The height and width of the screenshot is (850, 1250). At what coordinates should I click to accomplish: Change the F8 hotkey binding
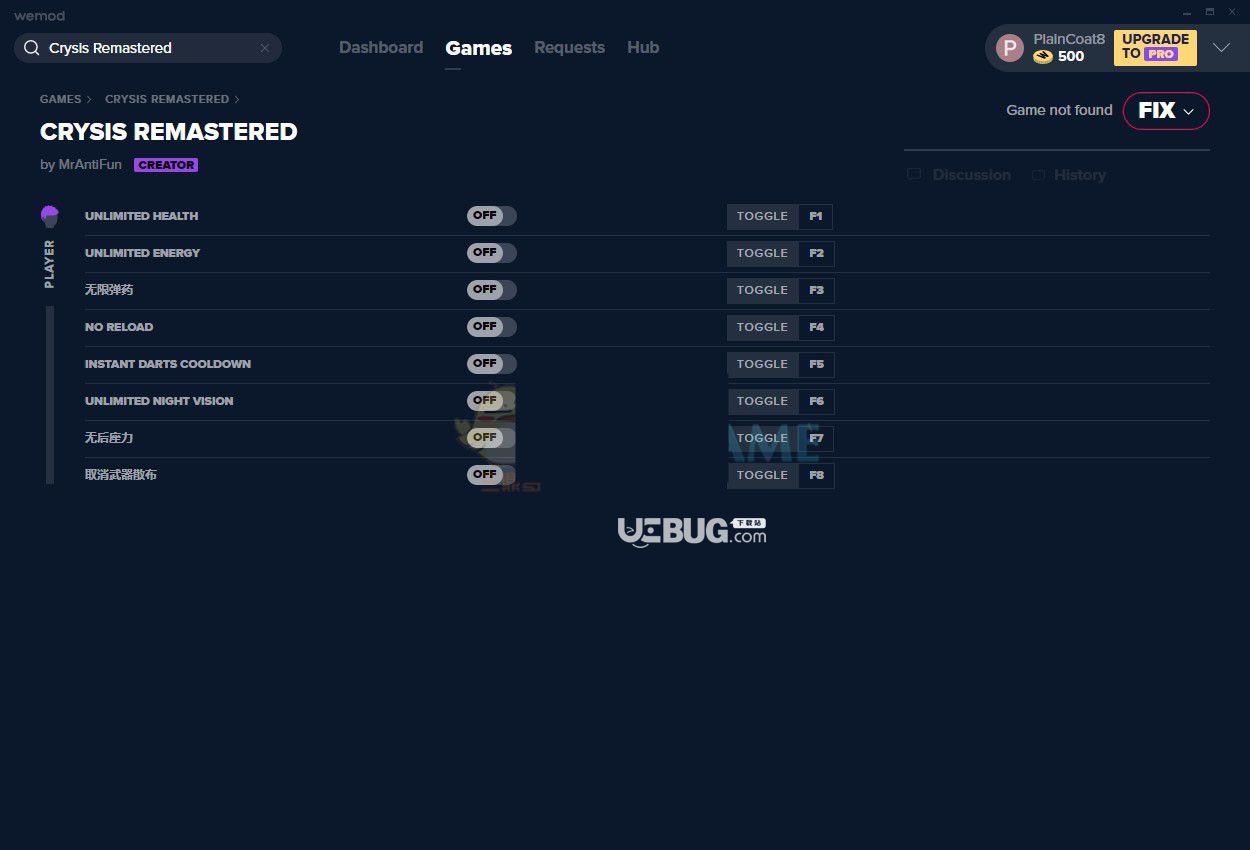pos(816,475)
